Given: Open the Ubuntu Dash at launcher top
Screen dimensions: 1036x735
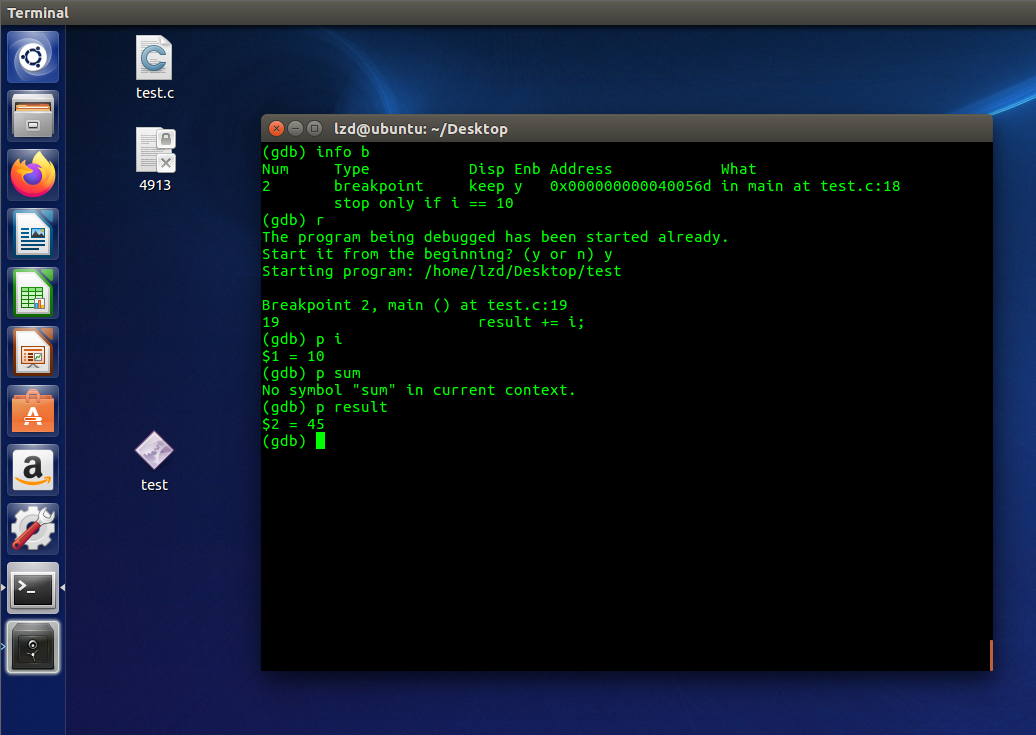Looking at the screenshot, I should pyautogui.click(x=32, y=57).
